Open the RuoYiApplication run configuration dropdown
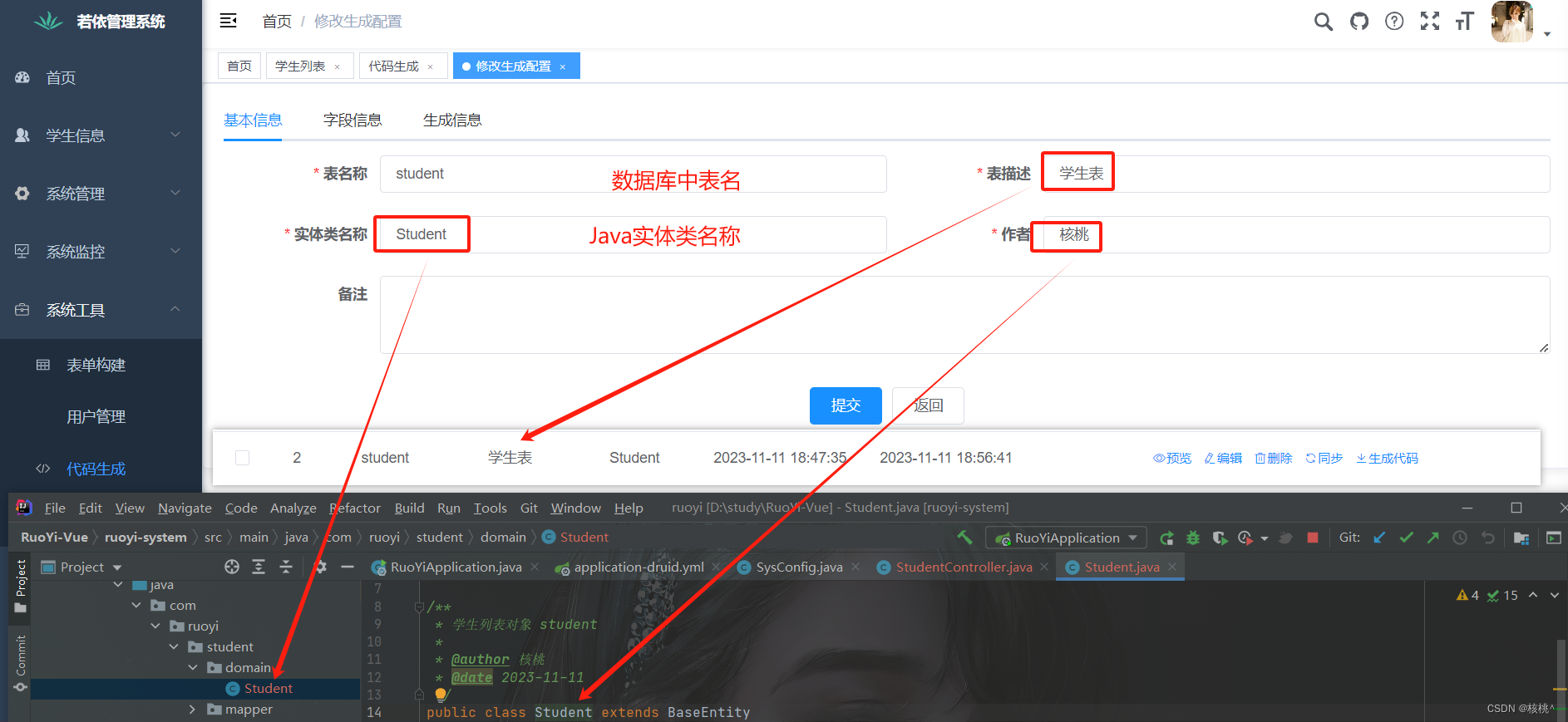 tap(1066, 538)
